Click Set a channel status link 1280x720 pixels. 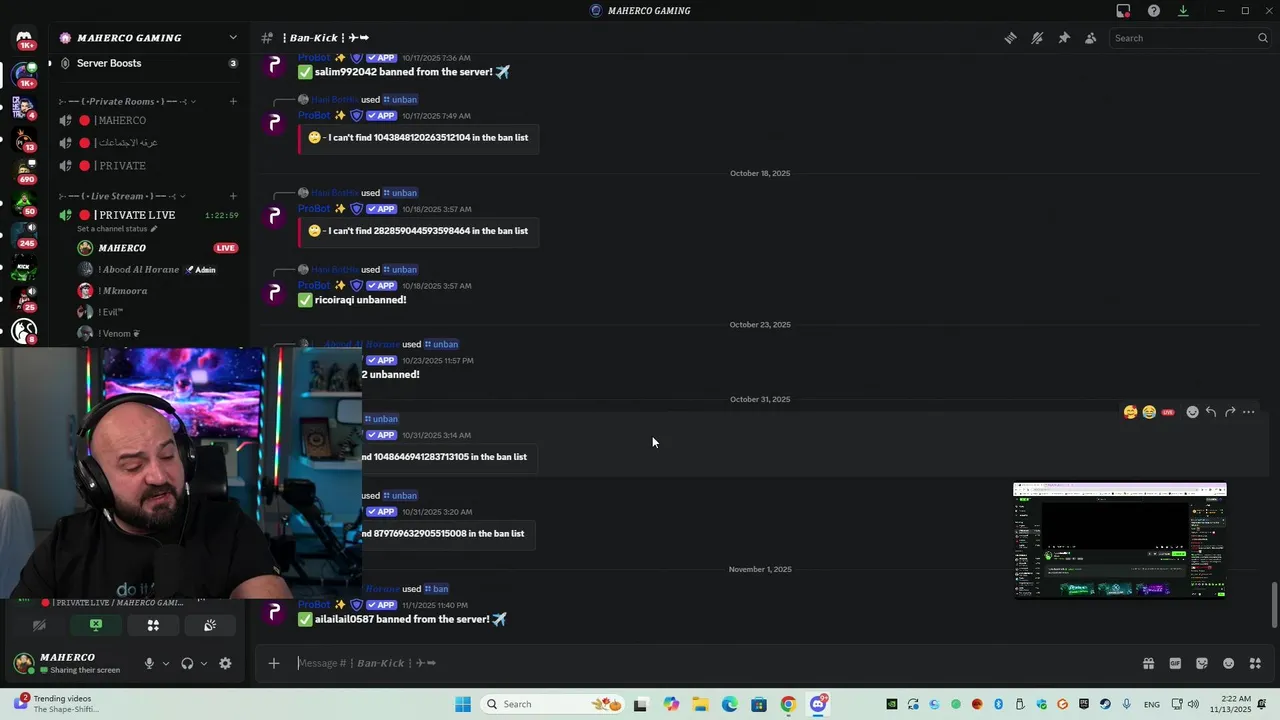point(117,229)
